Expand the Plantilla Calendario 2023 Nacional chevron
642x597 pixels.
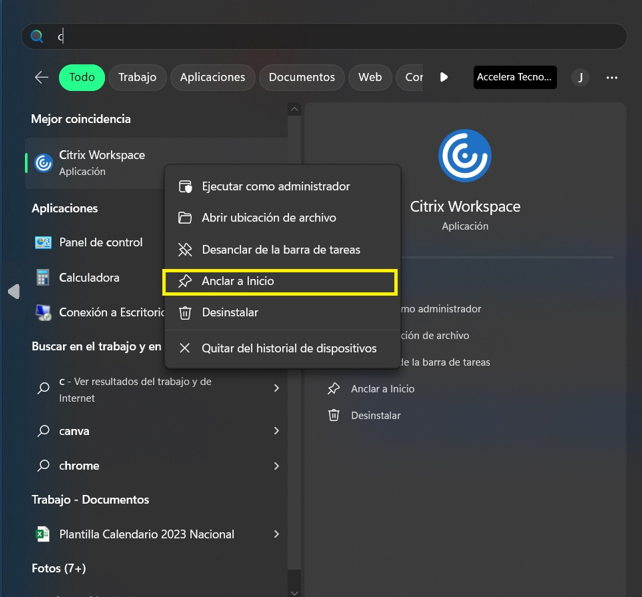(276, 534)
